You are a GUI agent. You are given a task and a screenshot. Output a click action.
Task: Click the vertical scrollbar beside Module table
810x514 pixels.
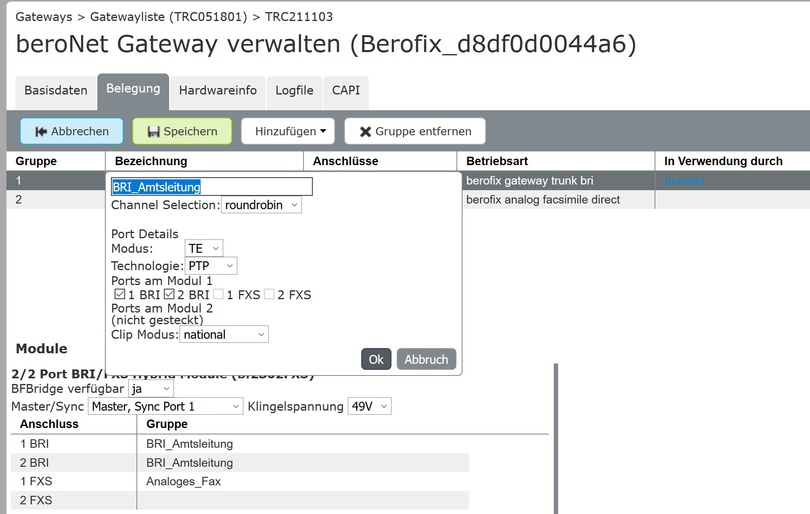point(556,438)
